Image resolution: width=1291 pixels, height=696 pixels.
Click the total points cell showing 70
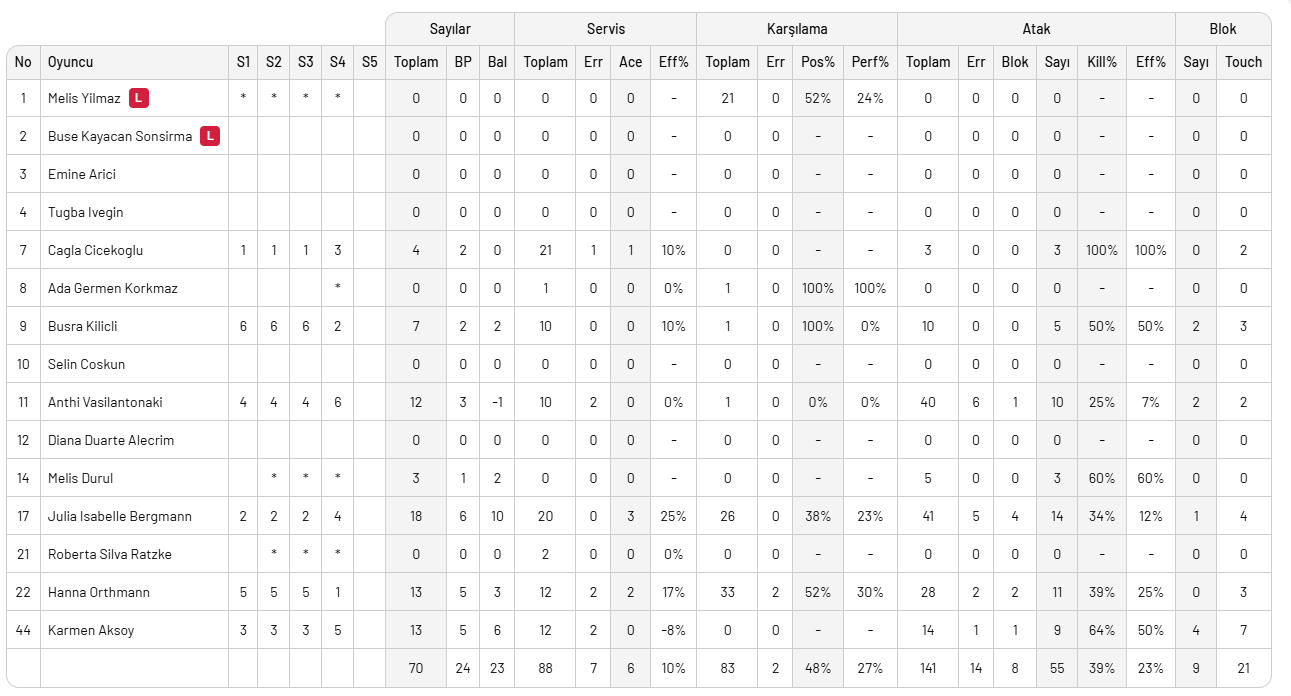(x=416, y=668)
